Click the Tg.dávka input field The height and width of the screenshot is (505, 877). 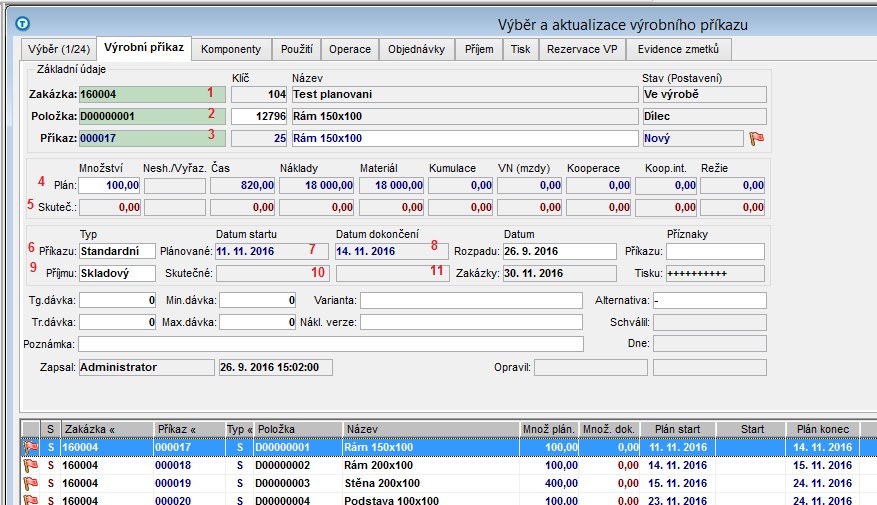117,300
